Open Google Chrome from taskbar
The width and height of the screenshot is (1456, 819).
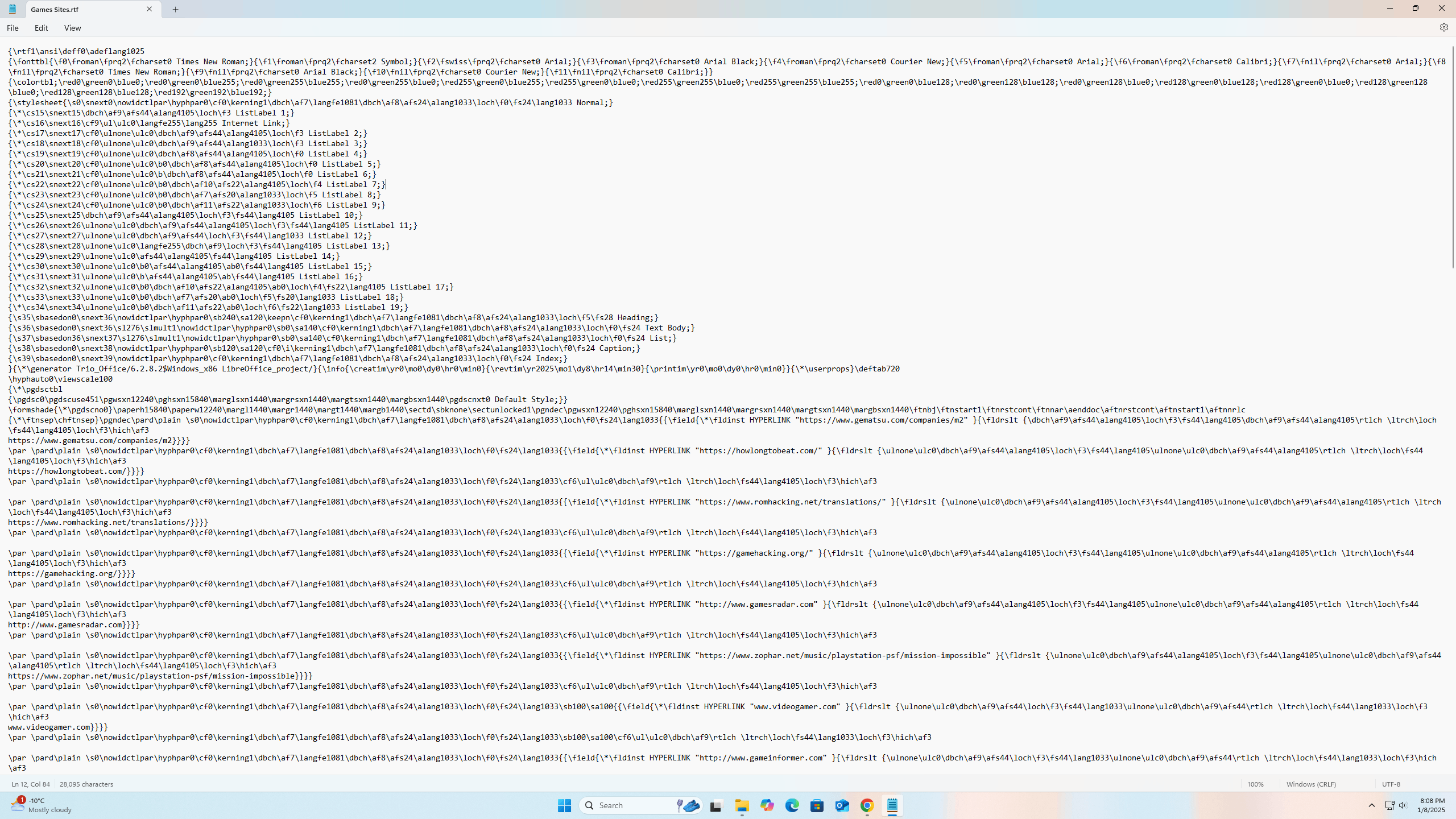point(867,805)
